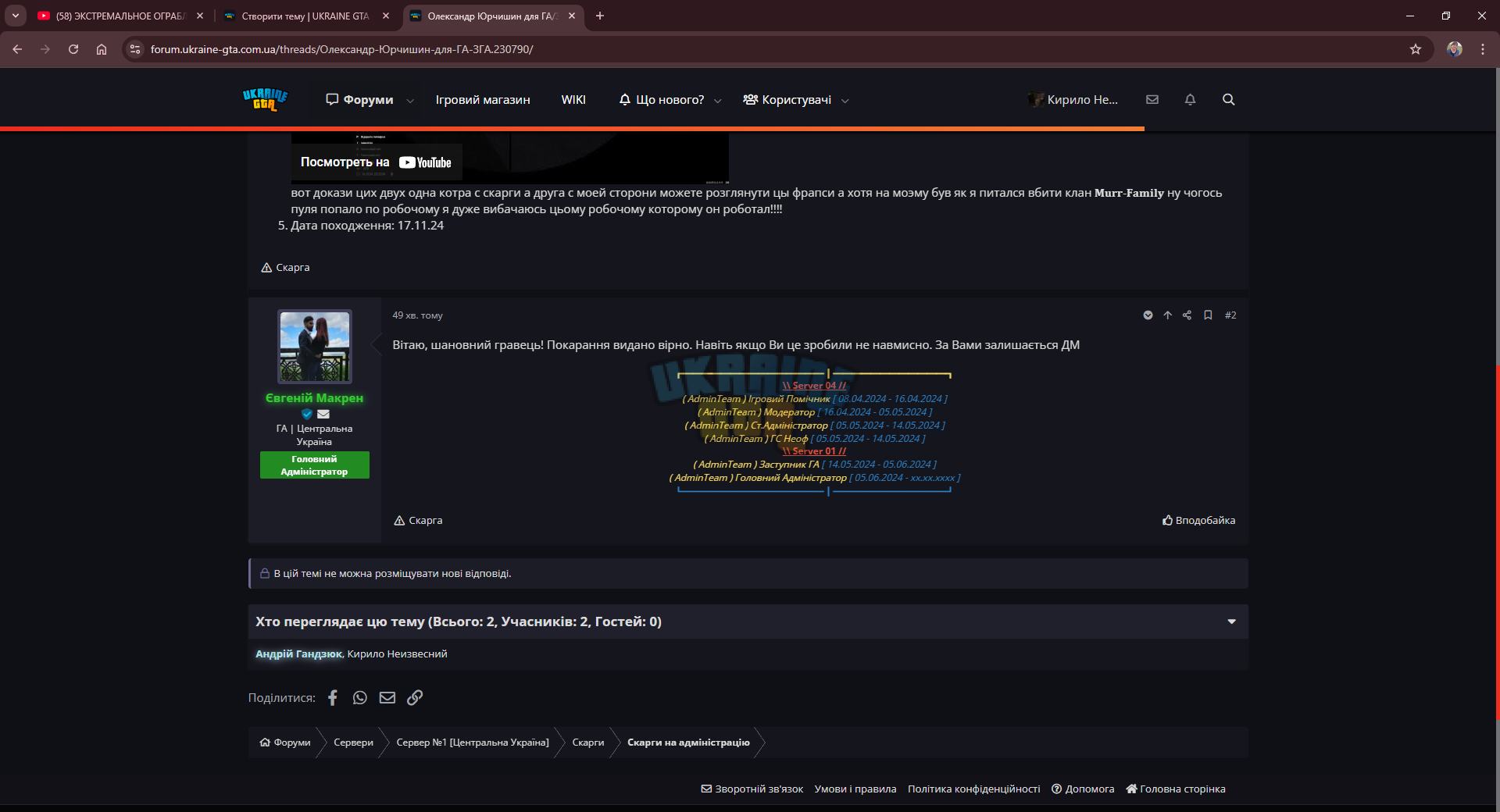
Task: Switch to the Створити тему browser tab
Action: pos(305,16)
